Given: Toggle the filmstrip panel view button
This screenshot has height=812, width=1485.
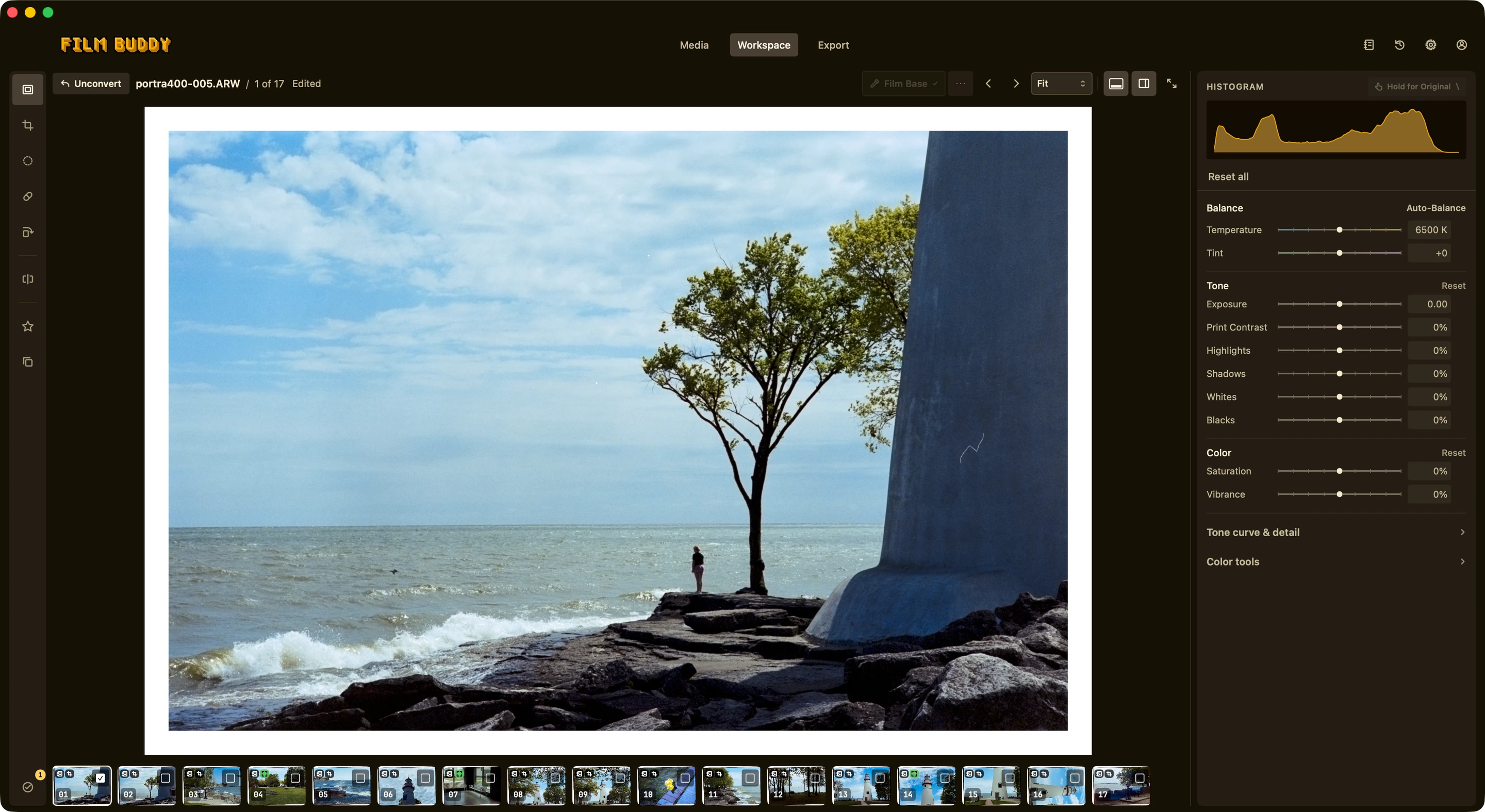Looking at the screenshot, I should click(1116, 84).
